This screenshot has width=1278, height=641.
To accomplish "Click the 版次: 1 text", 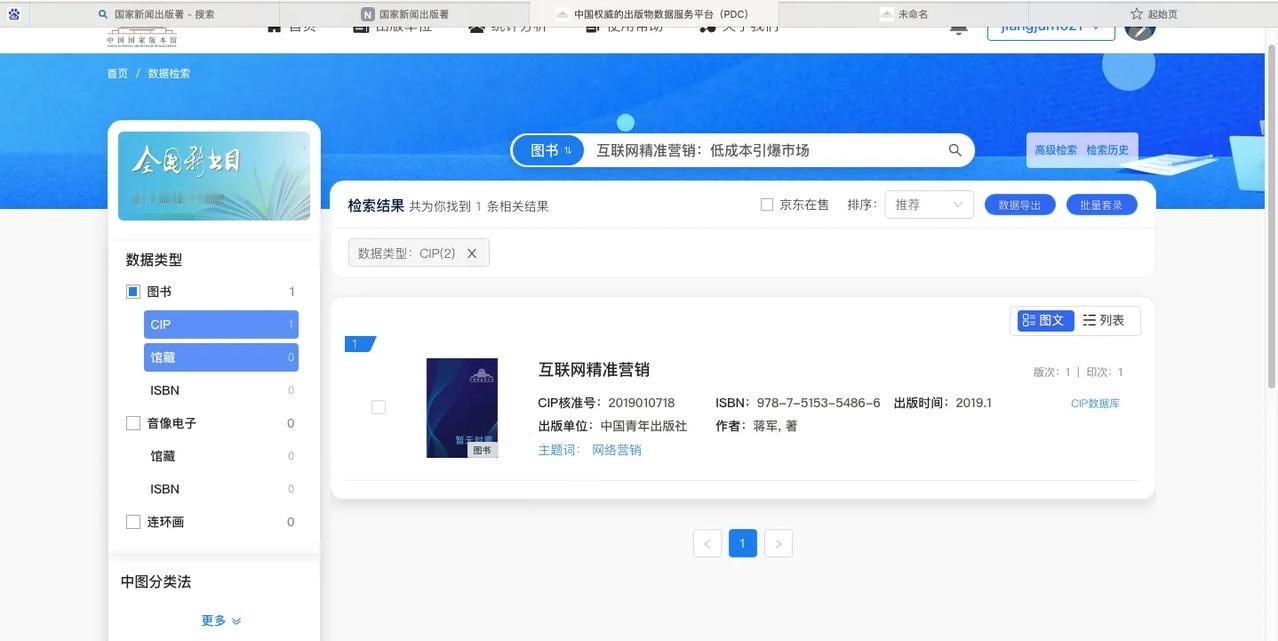I will click(1052, 372).
